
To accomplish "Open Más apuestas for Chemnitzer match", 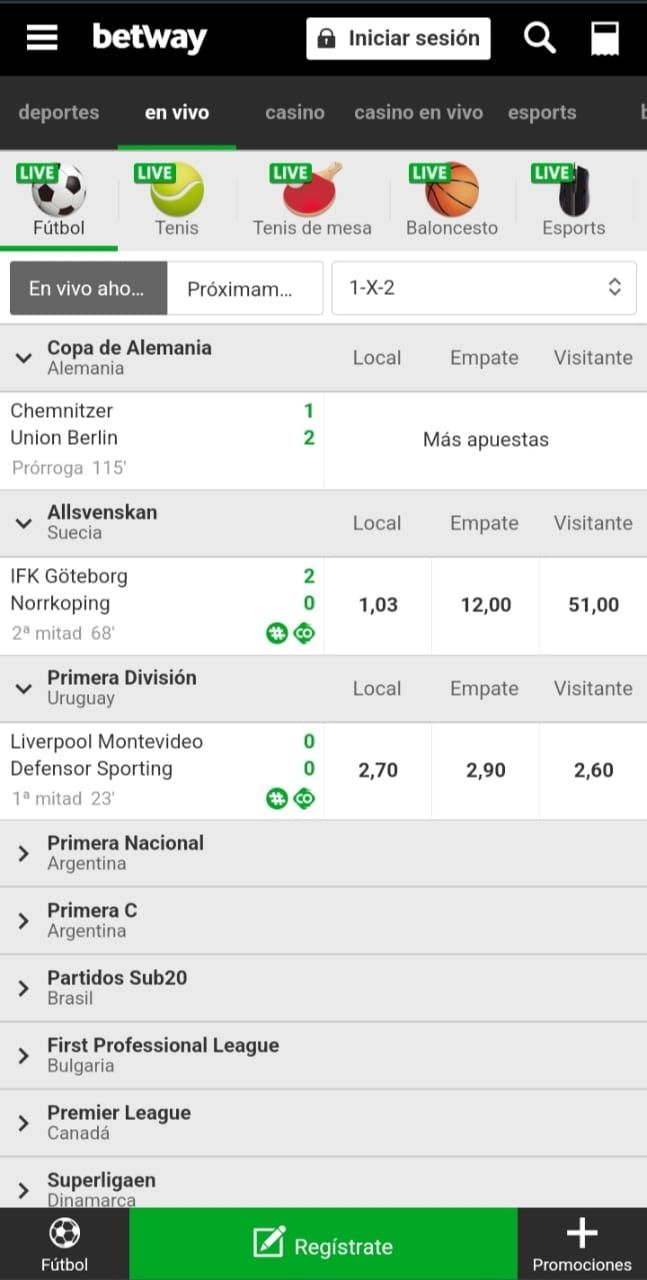I will point(486,440).
